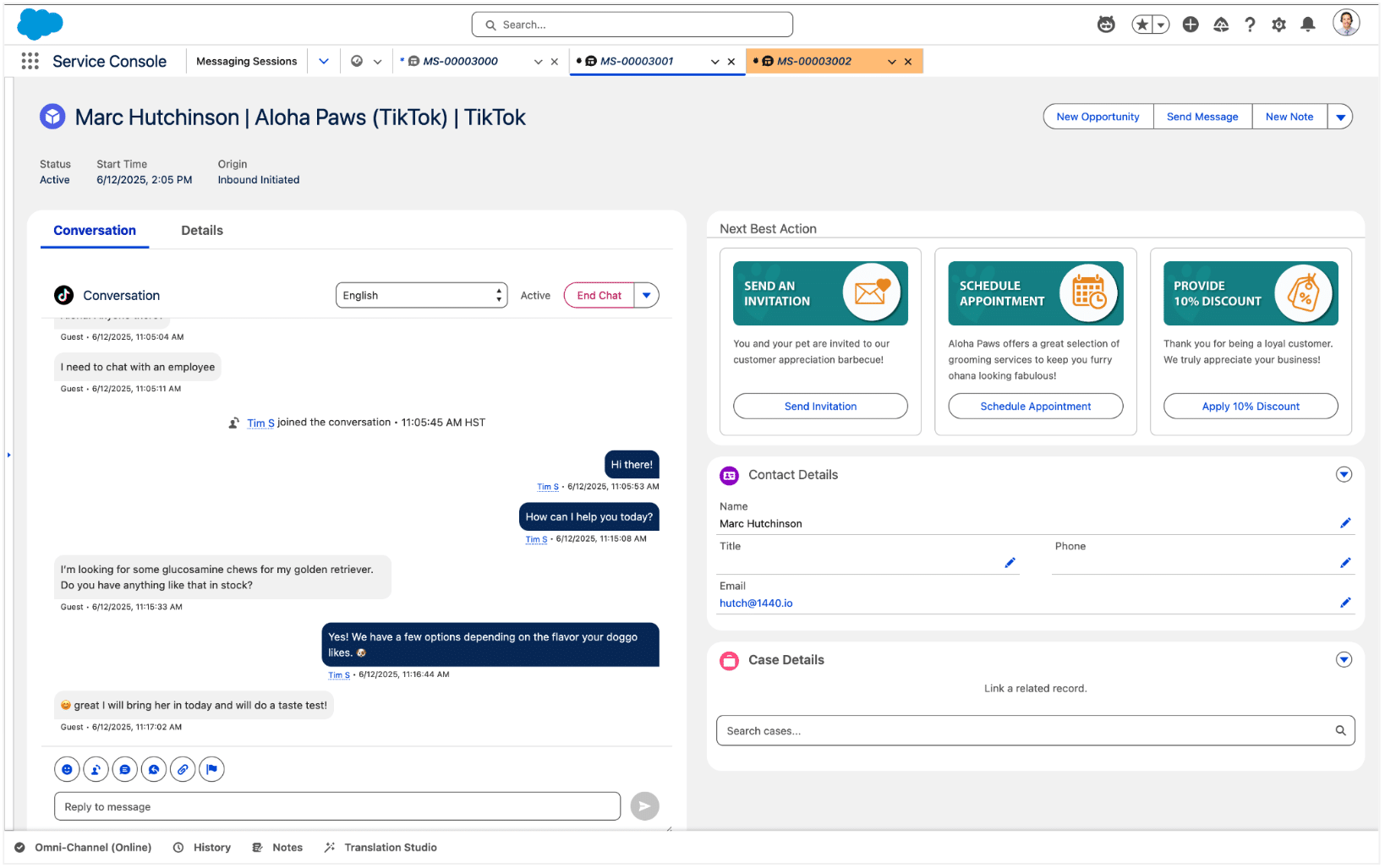1385x868 pixels.
Task: Click the Send Invitation button
Action: (820, 407)
